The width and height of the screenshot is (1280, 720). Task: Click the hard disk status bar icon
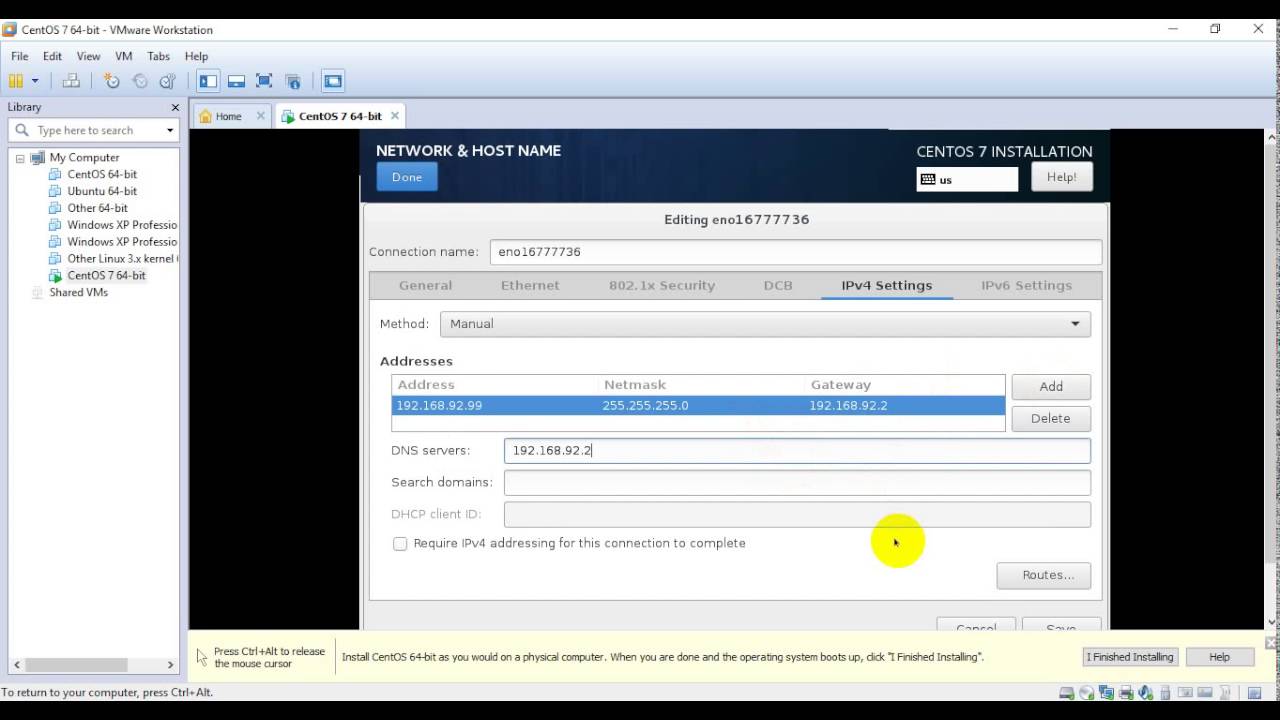[1067, 692]
